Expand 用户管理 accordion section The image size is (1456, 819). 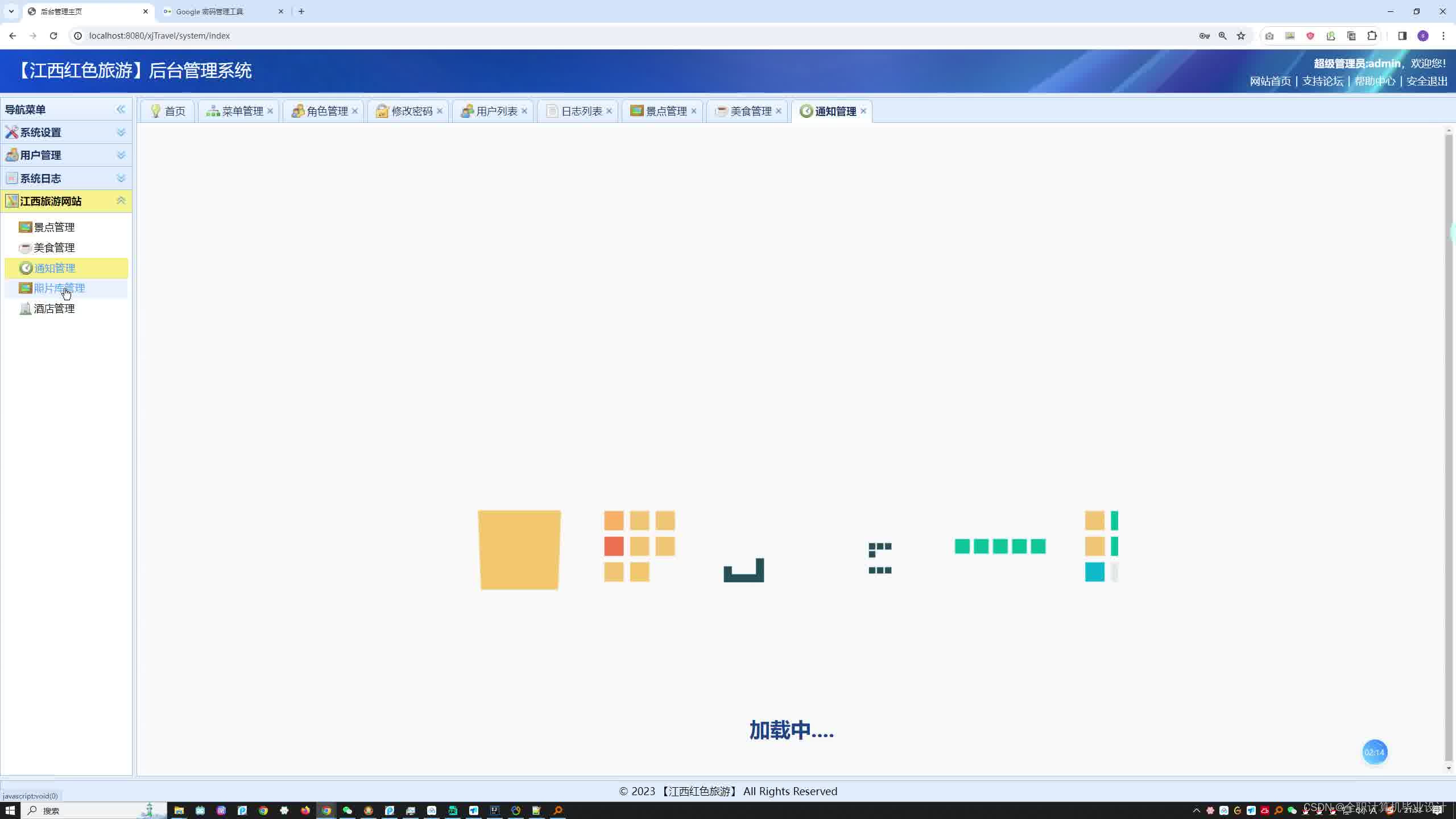tap(121, 155)
